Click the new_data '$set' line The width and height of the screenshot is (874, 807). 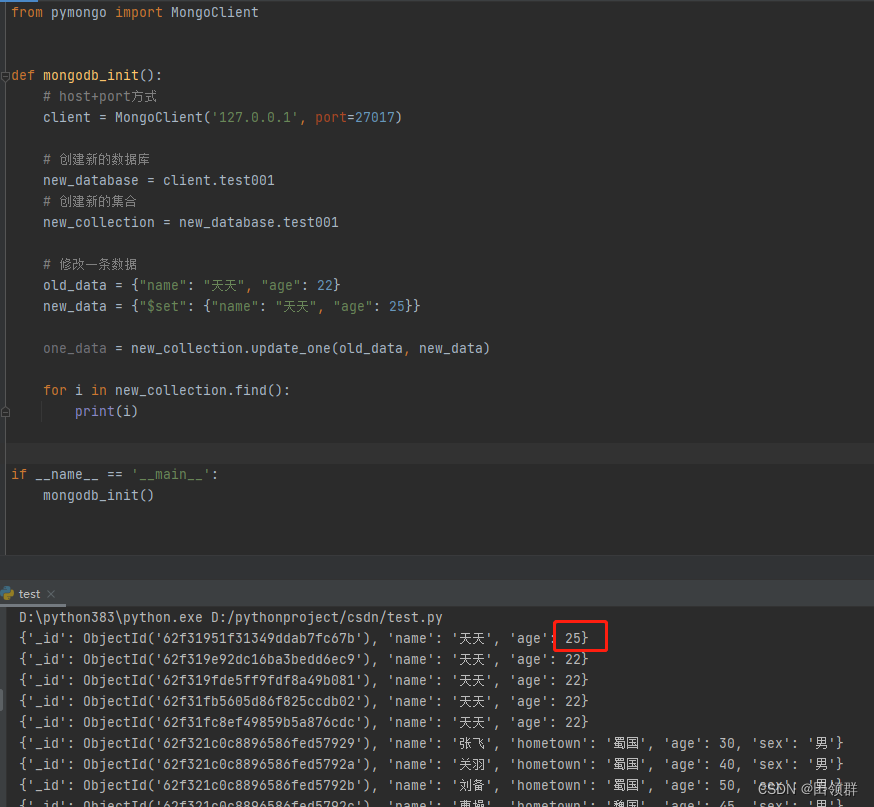pos(232,307)
